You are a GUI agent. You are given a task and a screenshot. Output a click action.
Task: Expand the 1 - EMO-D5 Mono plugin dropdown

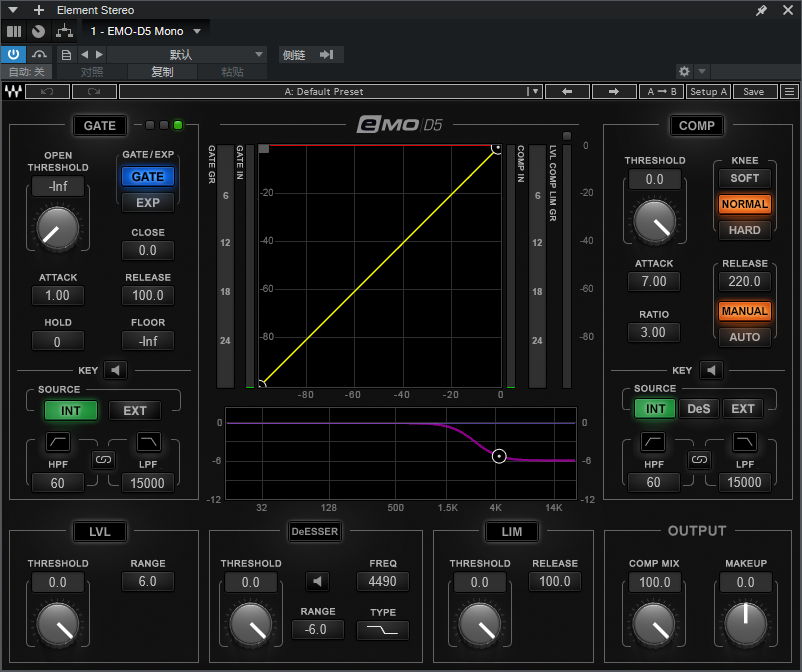pyautogui.click(x=197, y=31)
